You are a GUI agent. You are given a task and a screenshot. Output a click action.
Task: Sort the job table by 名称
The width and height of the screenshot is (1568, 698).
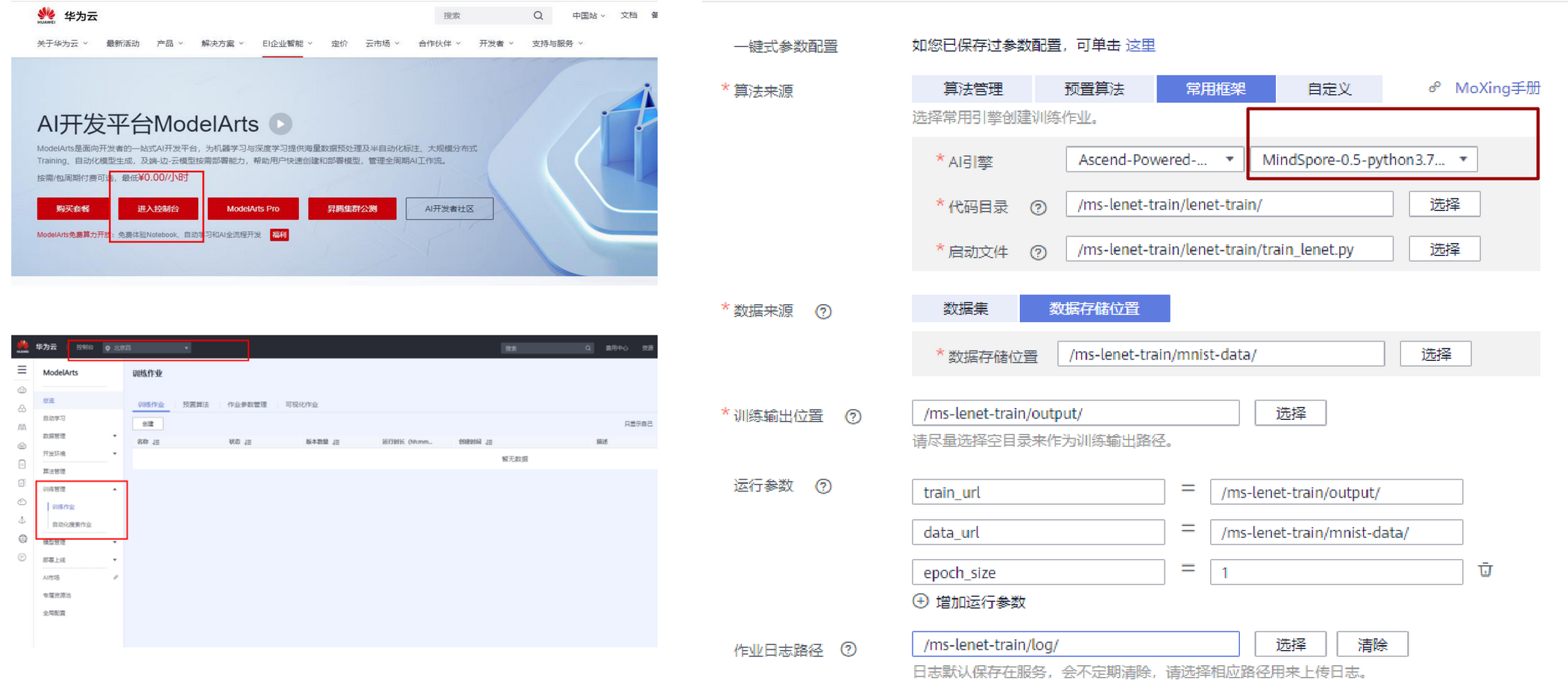point(156,442)
